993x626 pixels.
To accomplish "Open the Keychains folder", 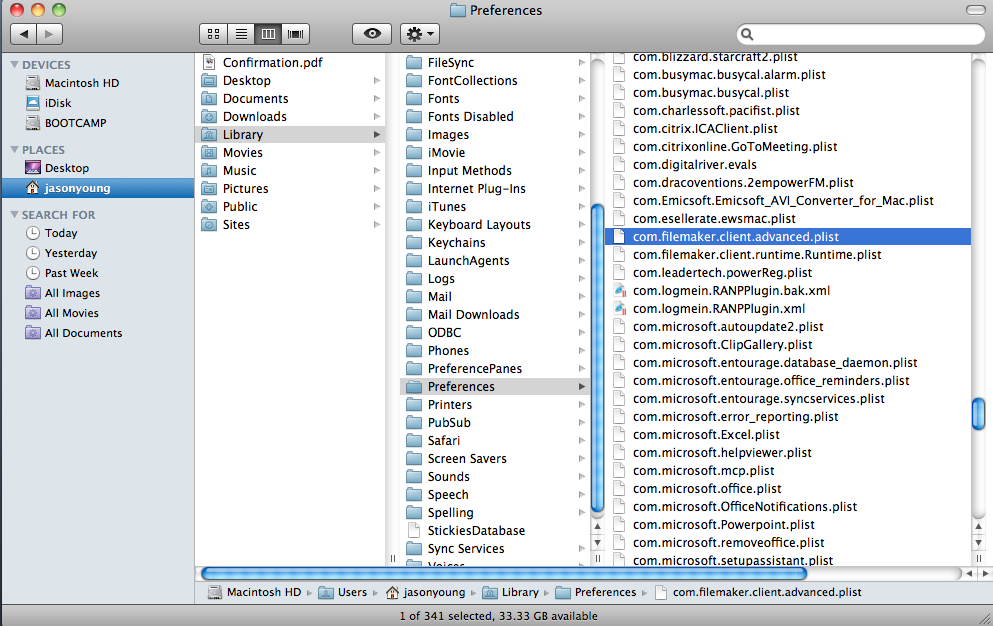I will click(456, 243).
